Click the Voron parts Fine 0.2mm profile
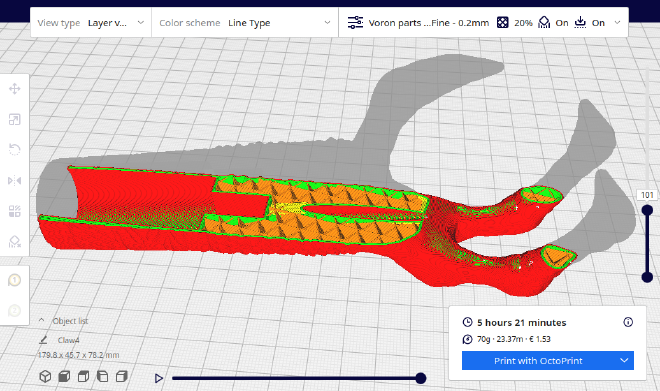The width and height of the screenshot is (660, 391). 428,23
